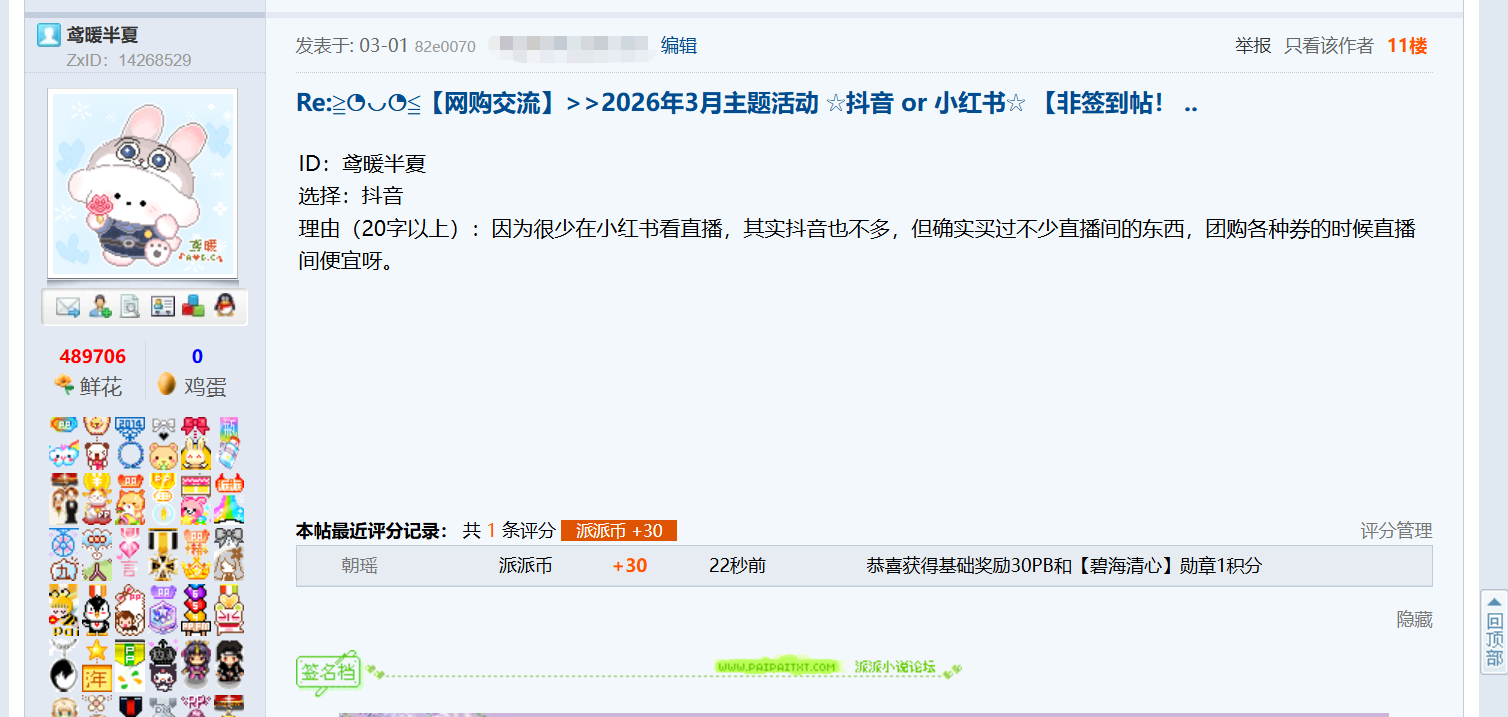Open the search user's posts icon

pos(130,307)
